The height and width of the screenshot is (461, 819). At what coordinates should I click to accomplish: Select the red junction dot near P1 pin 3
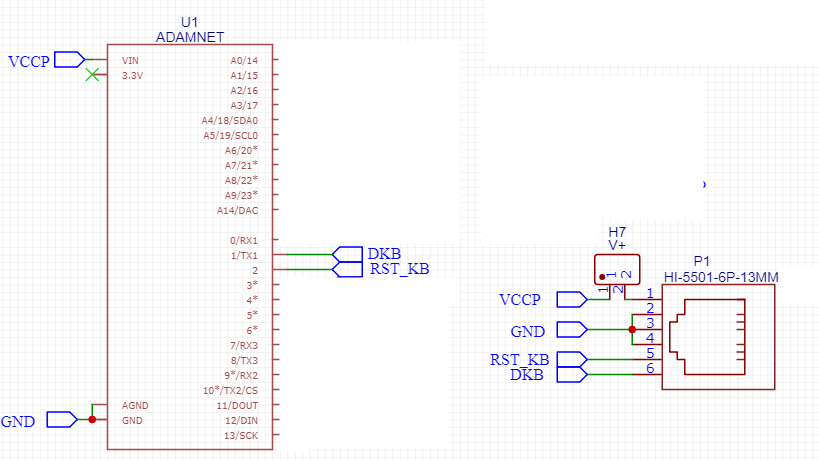point(632,329)
